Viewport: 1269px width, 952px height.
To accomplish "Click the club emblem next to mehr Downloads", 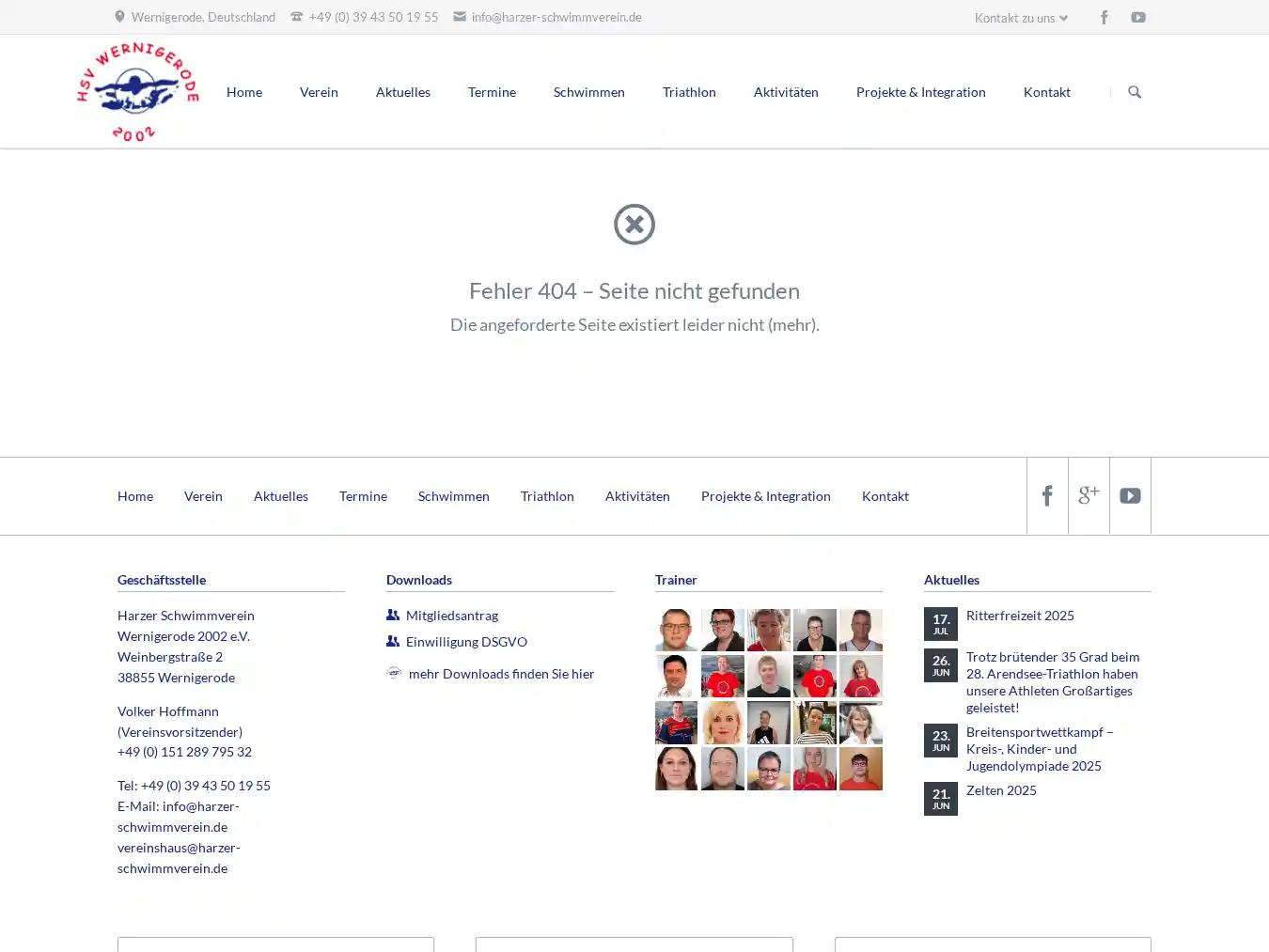I will [394, 673].
